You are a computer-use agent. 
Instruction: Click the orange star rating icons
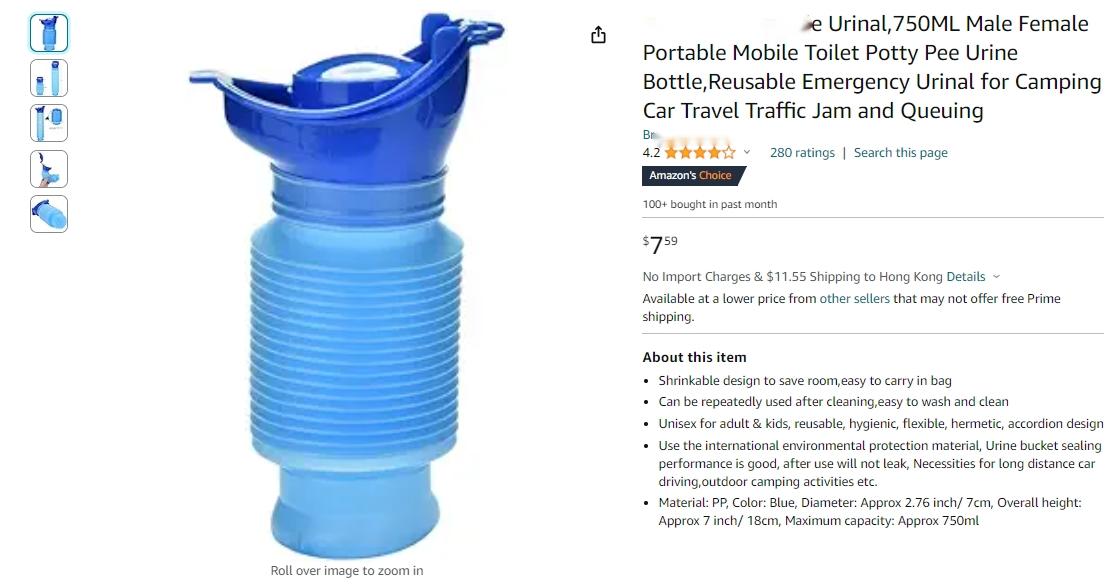(x=699, y=152)
